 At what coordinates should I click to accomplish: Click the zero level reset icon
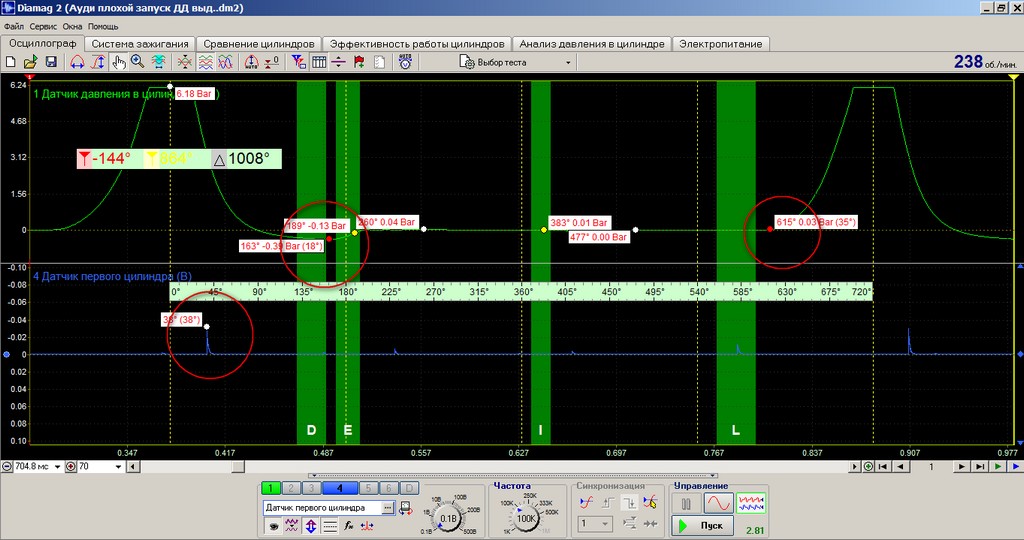272,62
